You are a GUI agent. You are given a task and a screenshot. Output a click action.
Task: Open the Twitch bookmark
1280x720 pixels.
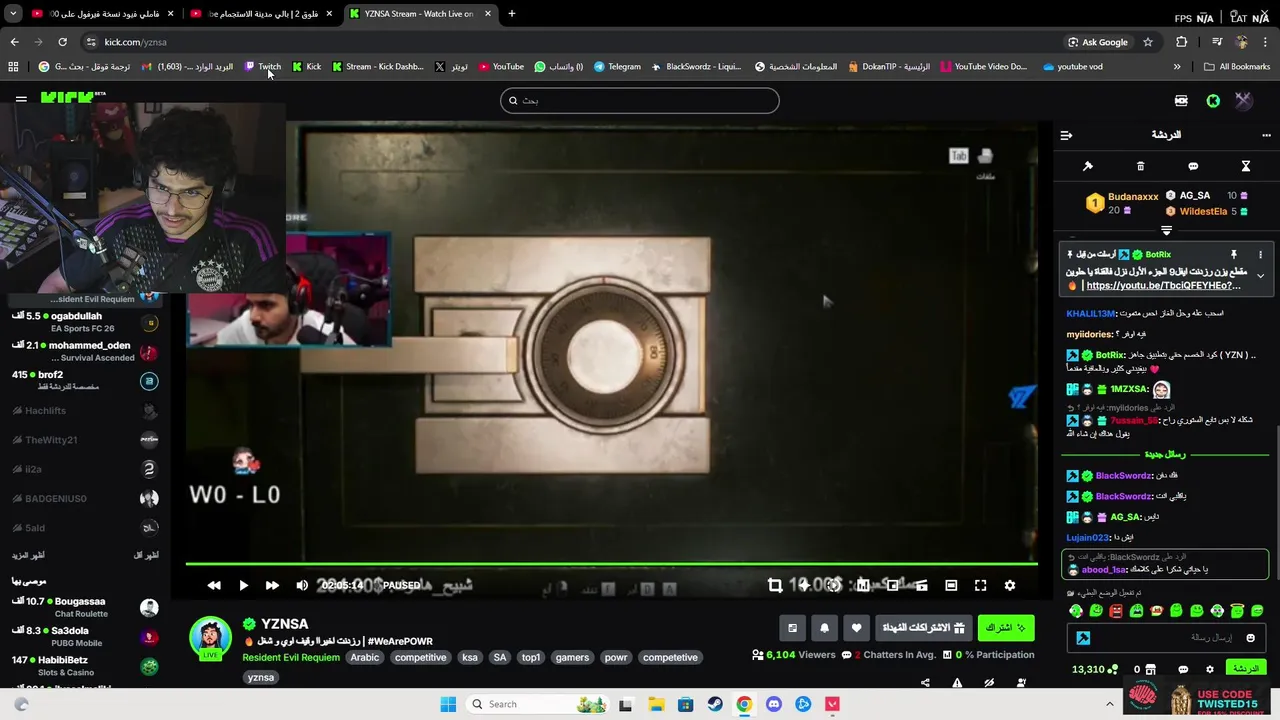(263, 67)
